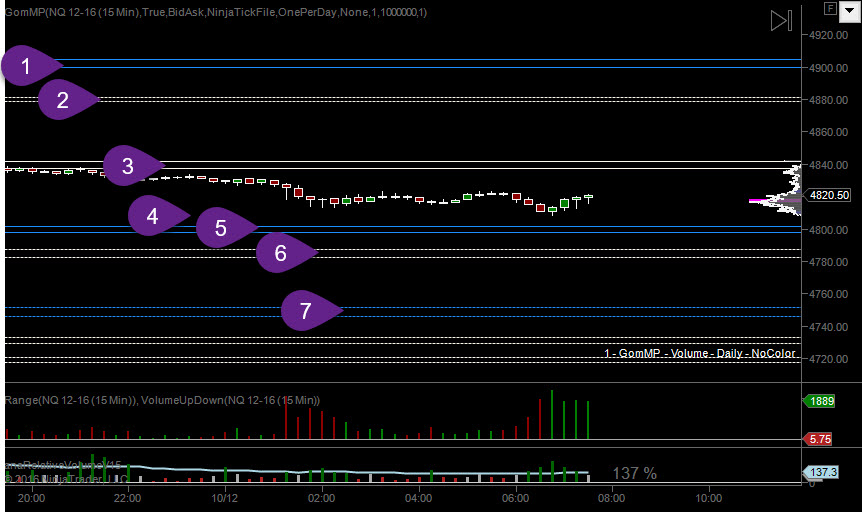Click the 137.3 relative volume marker
Screen dimensions: 862x512
click(821, 472)
